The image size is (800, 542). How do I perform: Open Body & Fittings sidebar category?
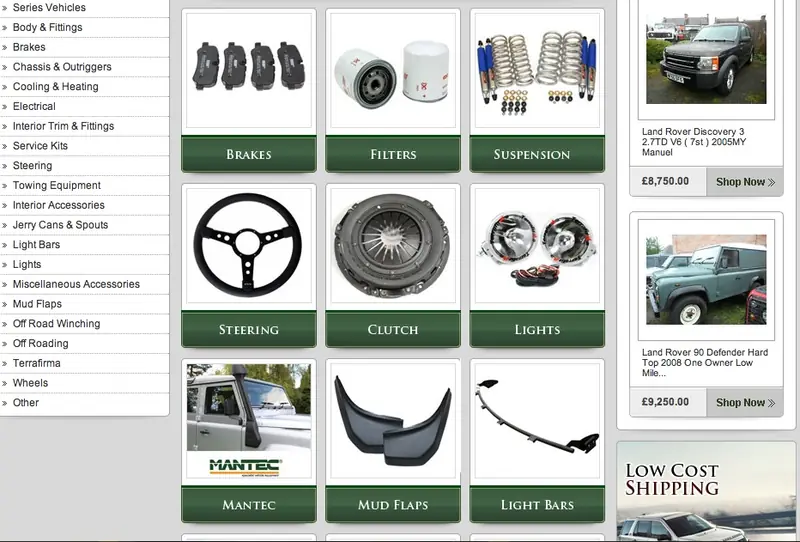47,27
